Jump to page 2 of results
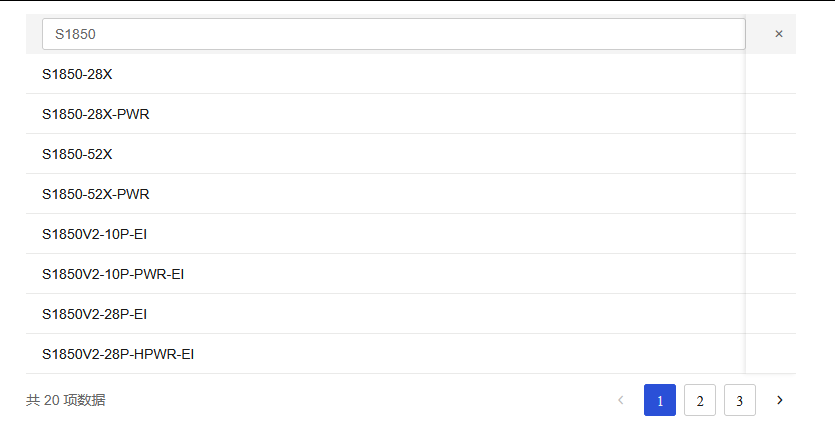The width and height of the screenshot is (835, 435). coord(700,400)
